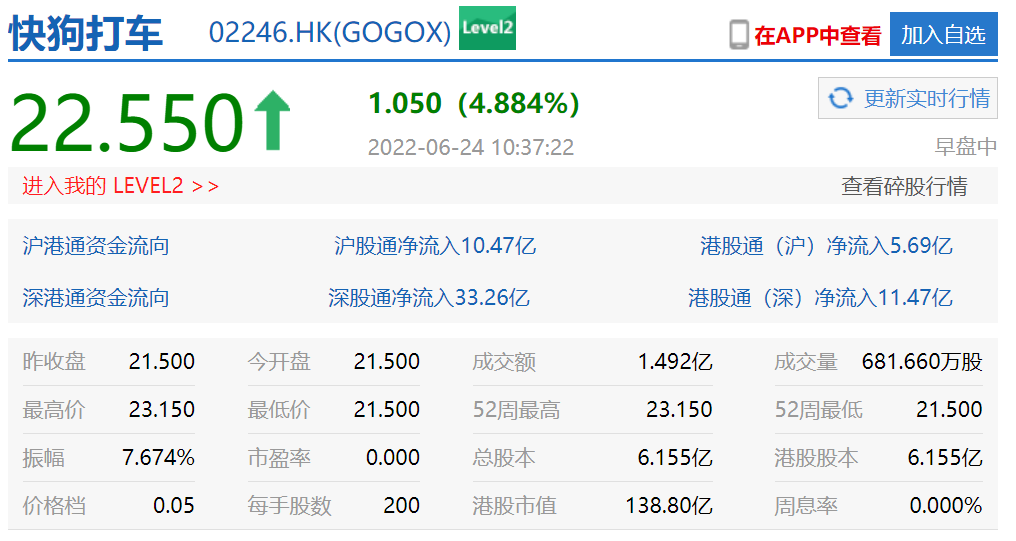Click the 22.550 current price
The width and height of the screenshot is (1016, 541).
point(126,122)
